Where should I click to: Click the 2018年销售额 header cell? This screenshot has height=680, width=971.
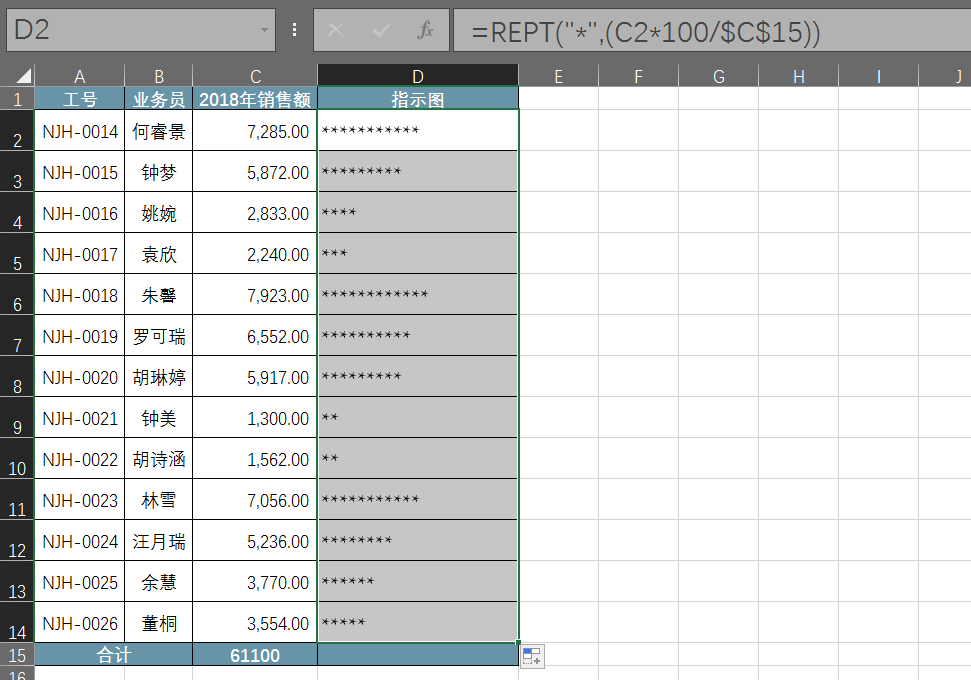tap(255, 98)
